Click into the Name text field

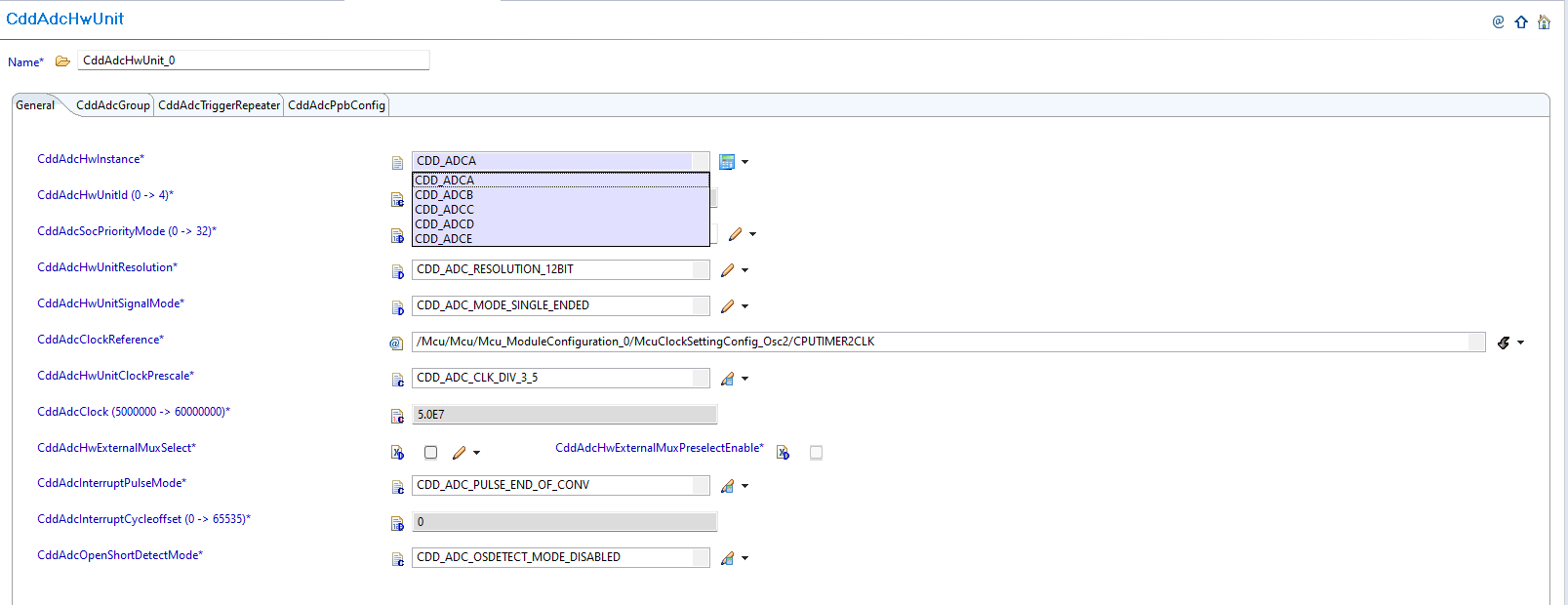pos(253,60)
